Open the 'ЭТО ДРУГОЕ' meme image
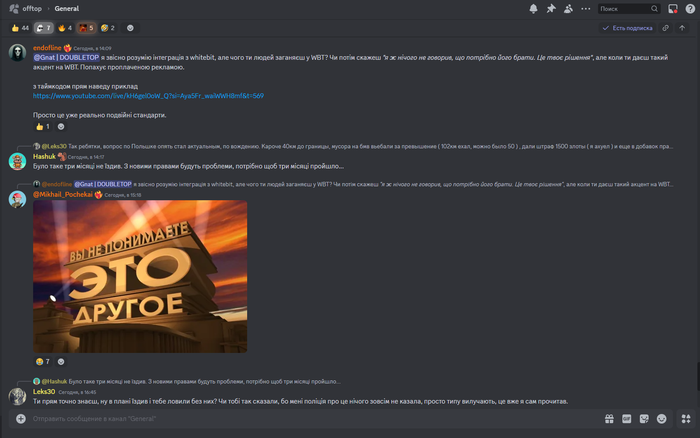Image resolution: width=700 pixels, height=438 pixels. pyautogui.click(x=140, y=276)
